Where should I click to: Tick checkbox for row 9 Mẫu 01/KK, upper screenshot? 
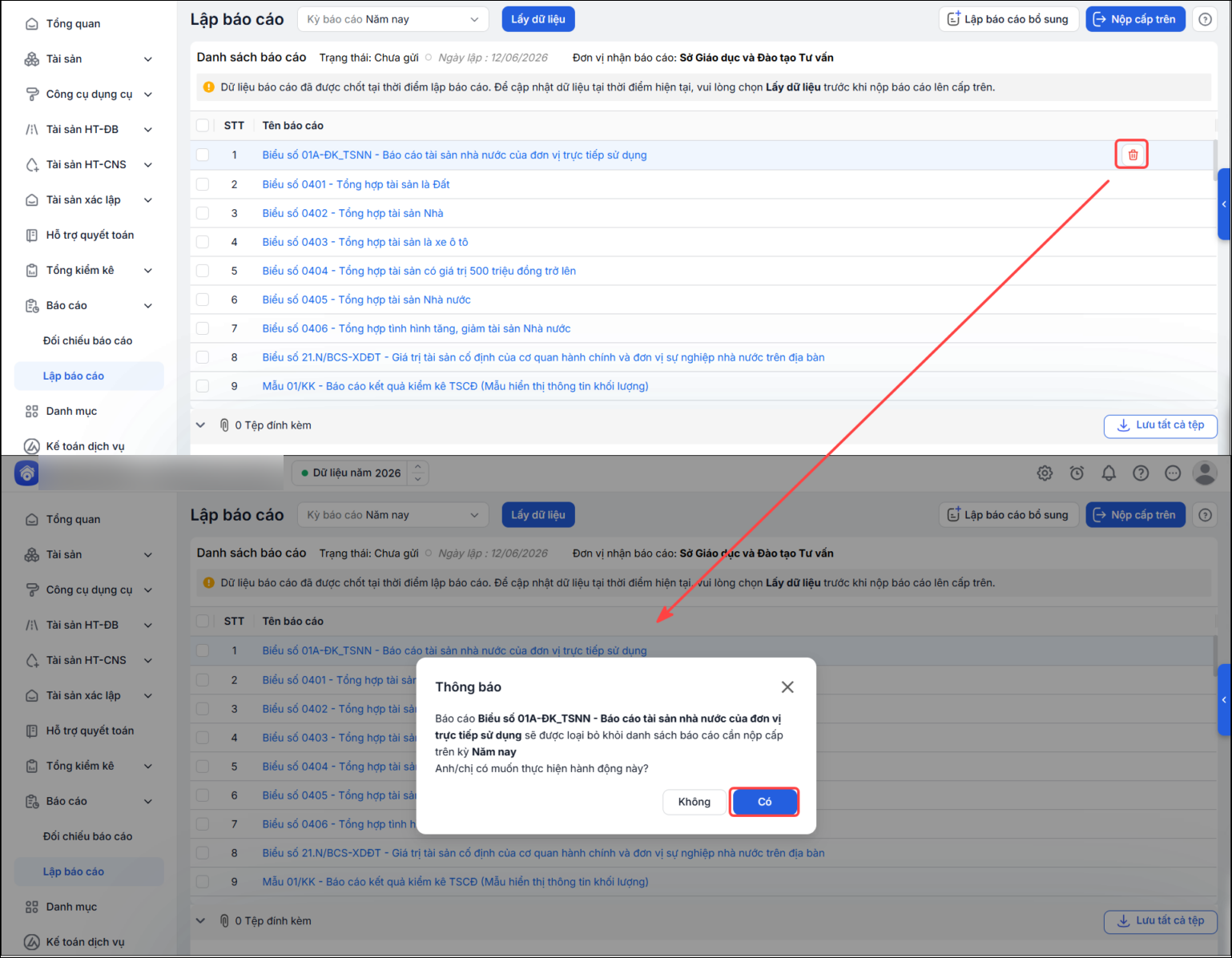click(203, 386)
